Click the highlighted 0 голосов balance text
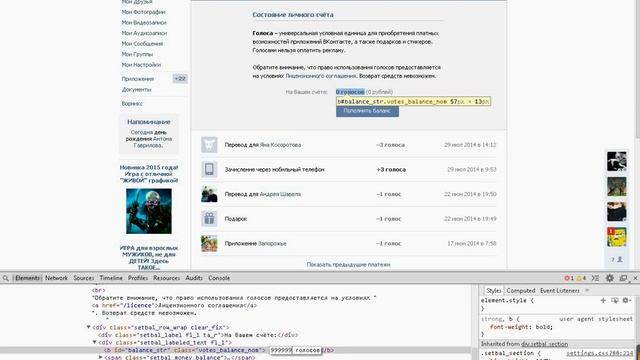The height and width of the screenshot is (360, 640). pos(350,92)
